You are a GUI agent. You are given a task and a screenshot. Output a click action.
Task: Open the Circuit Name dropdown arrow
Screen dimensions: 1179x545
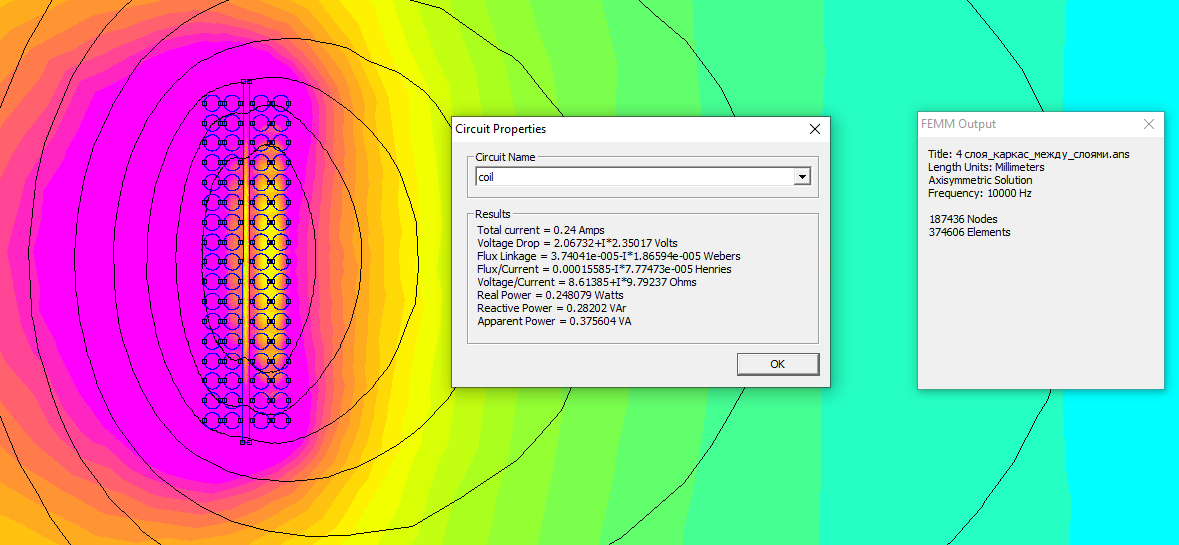tap(802, 177)
